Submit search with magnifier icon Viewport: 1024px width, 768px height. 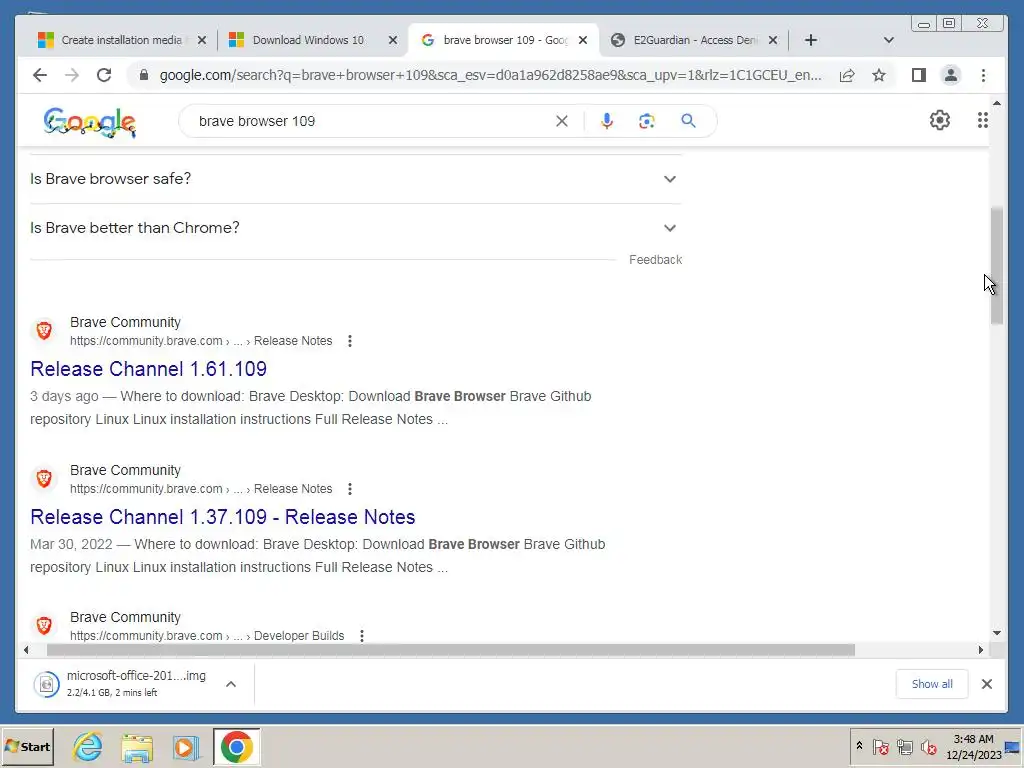pos(688,121)
